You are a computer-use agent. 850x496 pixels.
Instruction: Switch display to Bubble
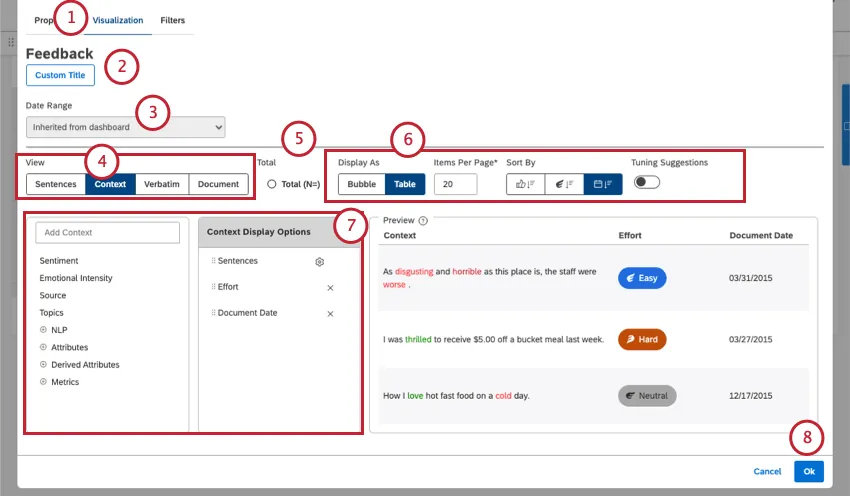point(361,184)
